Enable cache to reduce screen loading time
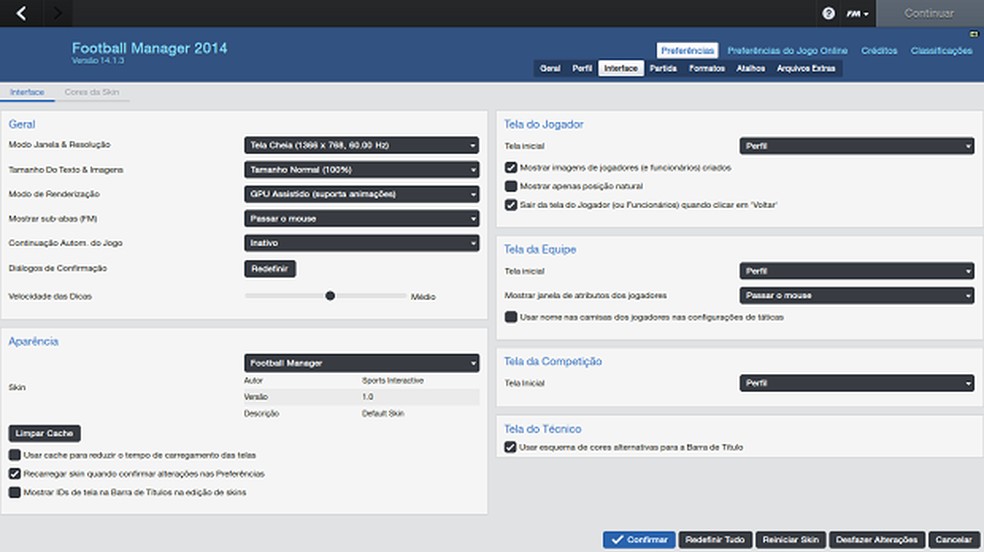The width and height of the screenshot is (984, 552). [14, 455]
